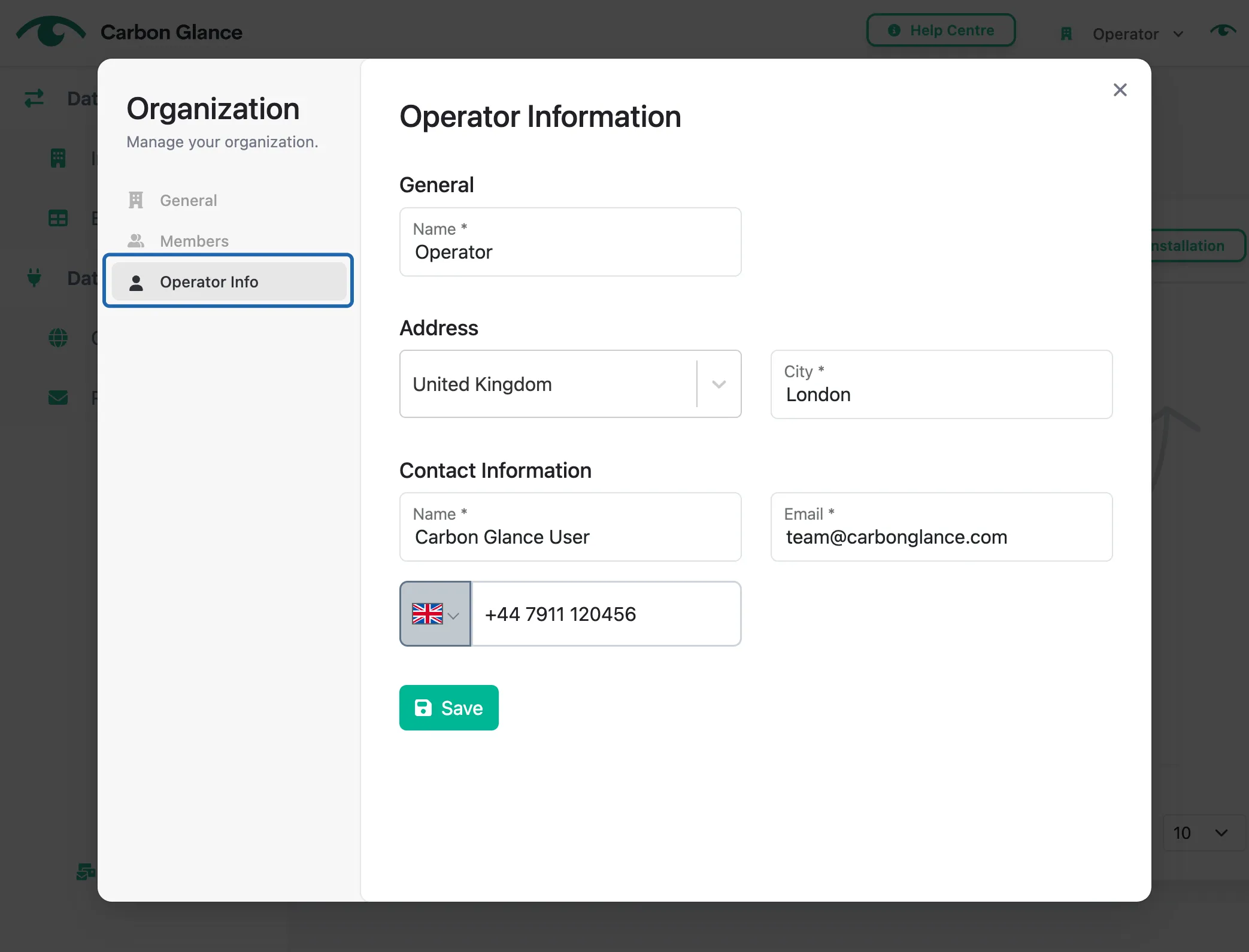Click the envelope icon in sidebar
Image resolution: width=1249 pixels, height=952 pixels.
point(58,398)
